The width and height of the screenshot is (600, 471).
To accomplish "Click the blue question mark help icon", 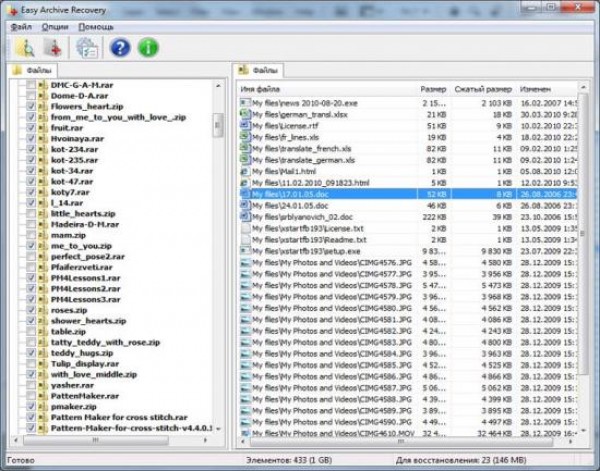I will tap(120, 48).
